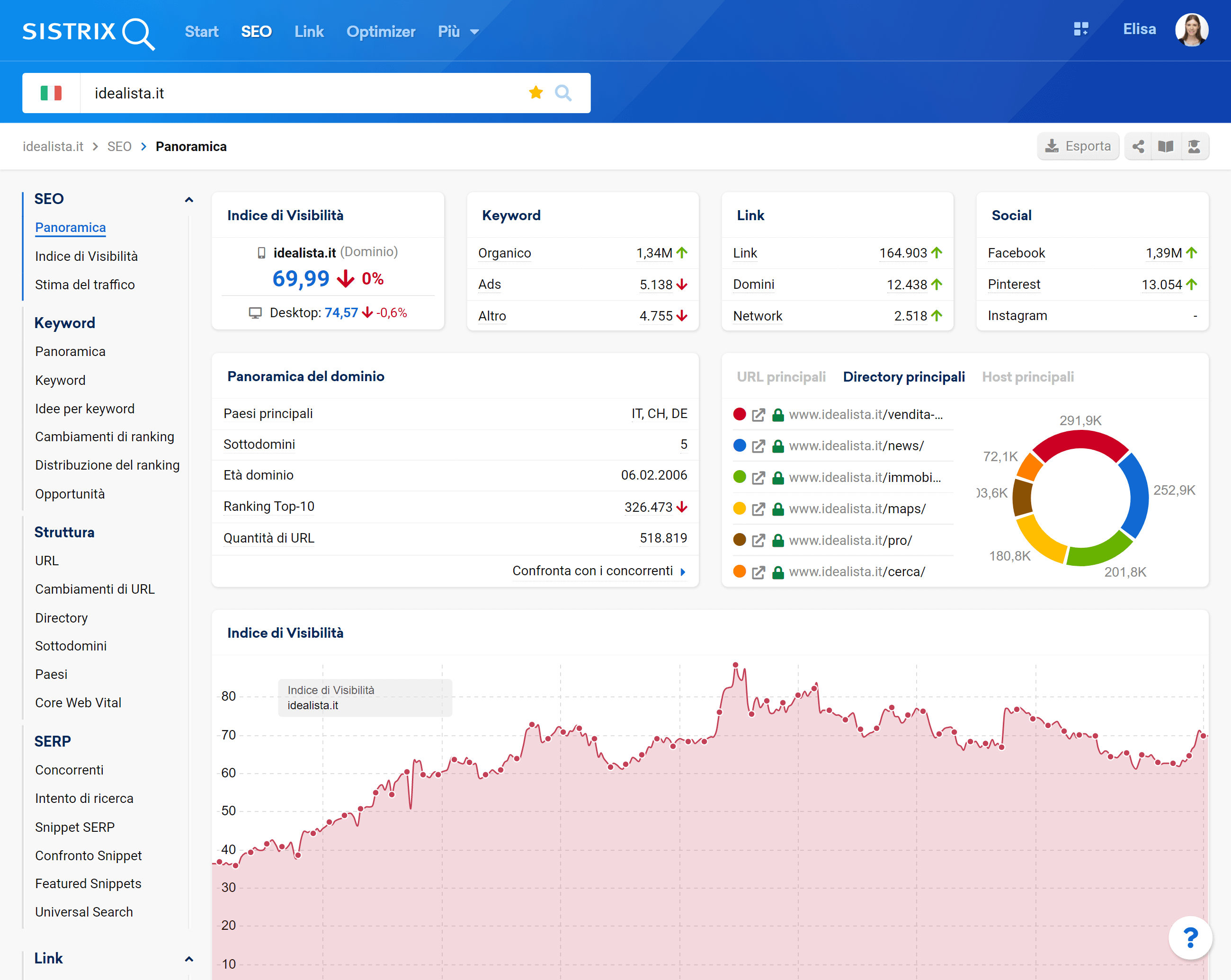
Task: Click the search magnifier icon
Action: pos(563,92)
